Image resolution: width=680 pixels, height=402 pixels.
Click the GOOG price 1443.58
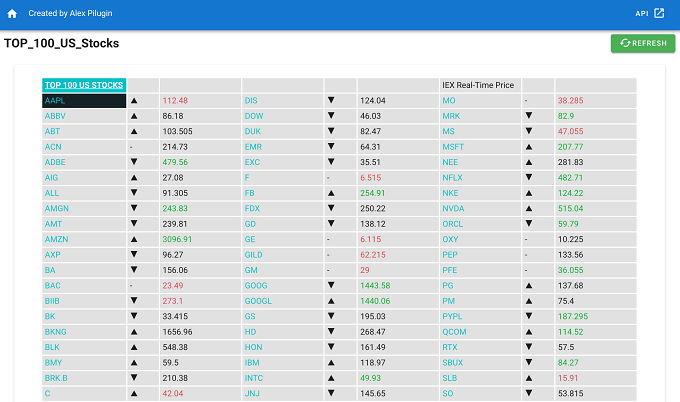(x=375, y=286)
